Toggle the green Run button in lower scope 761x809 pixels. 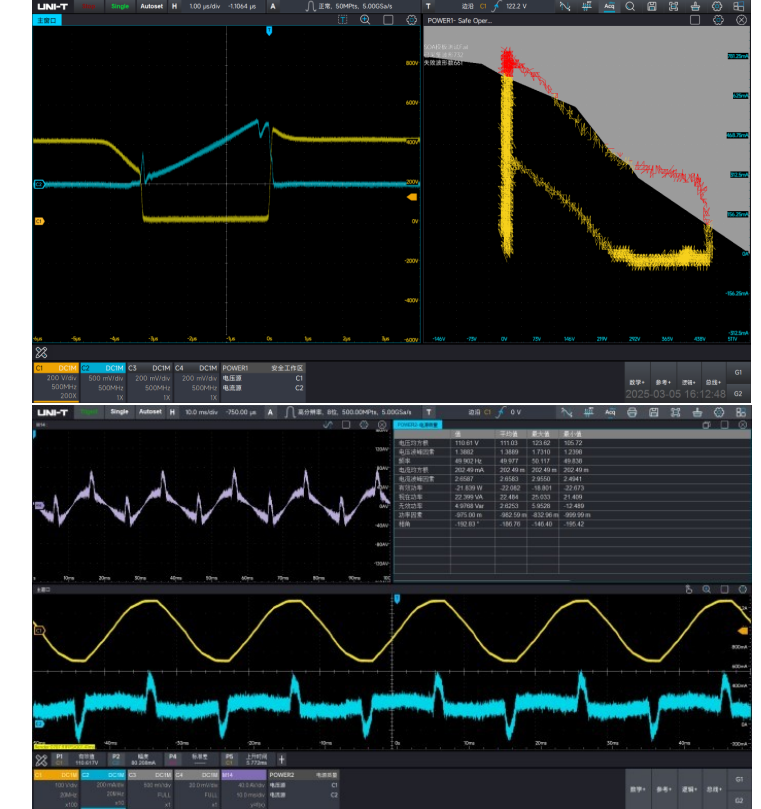coord(90,411)
